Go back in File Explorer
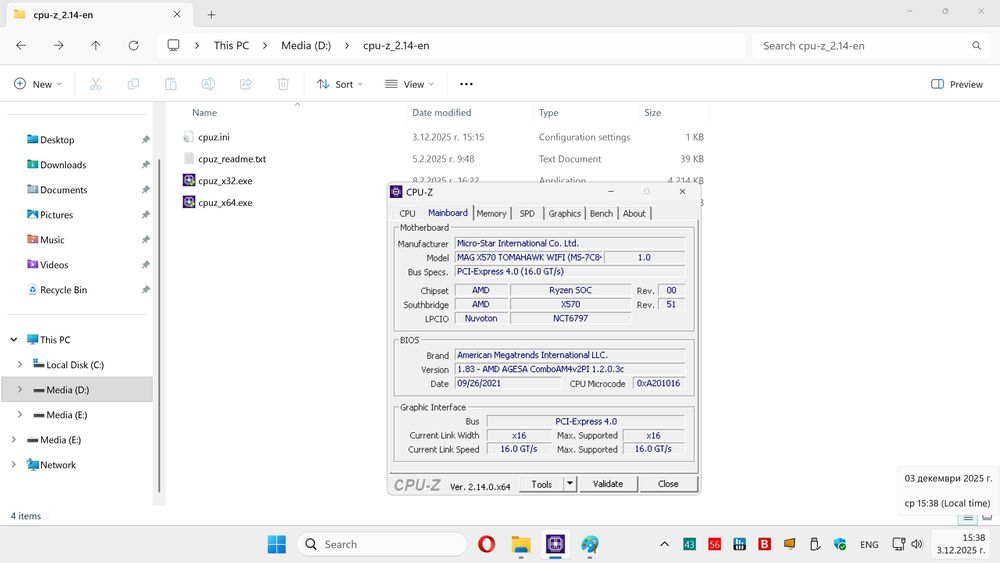This screenshot has width=1000, height=563. tap(21, 46)
